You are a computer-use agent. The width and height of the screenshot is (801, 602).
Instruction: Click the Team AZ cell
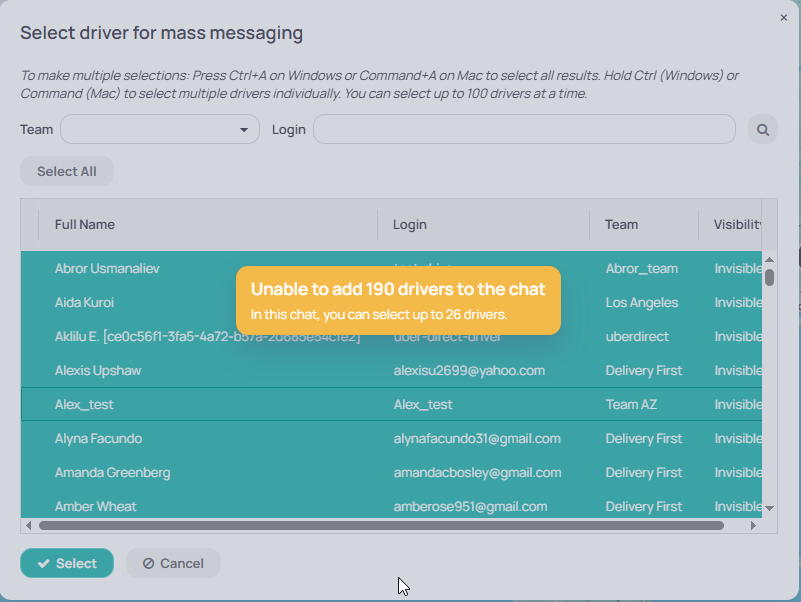[631, 405]
